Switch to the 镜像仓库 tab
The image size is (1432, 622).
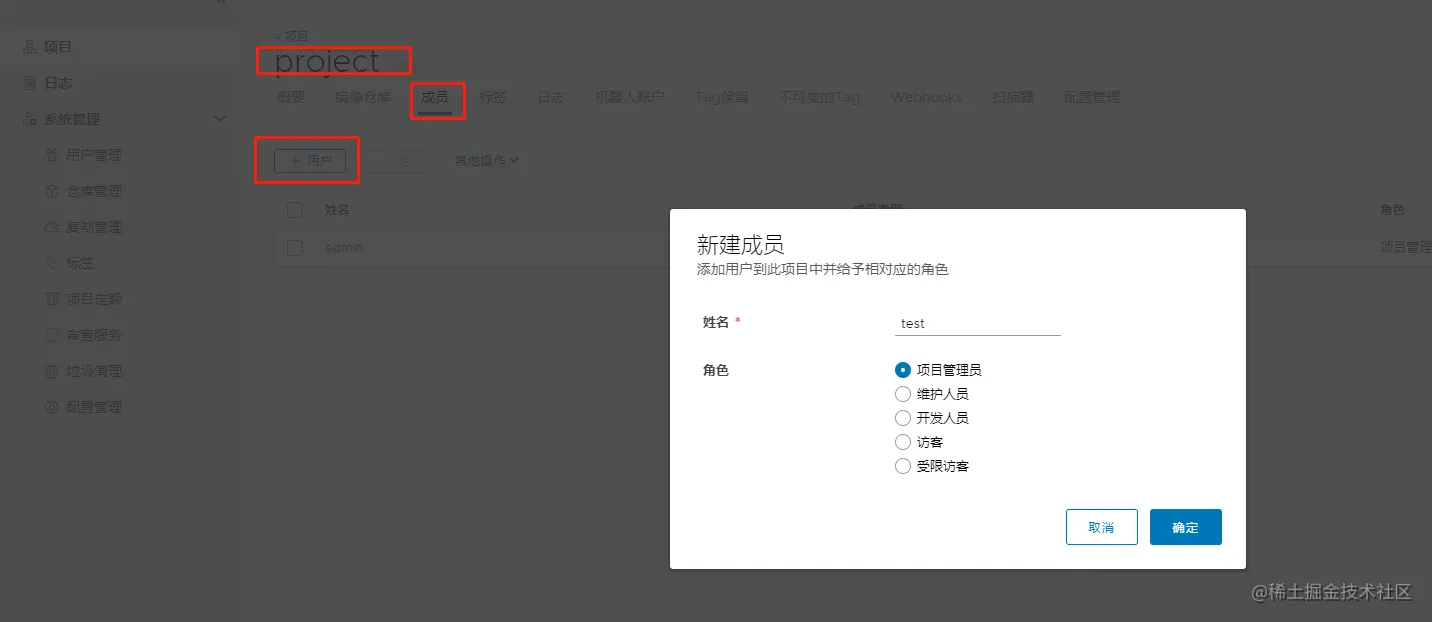click(363, 97)
